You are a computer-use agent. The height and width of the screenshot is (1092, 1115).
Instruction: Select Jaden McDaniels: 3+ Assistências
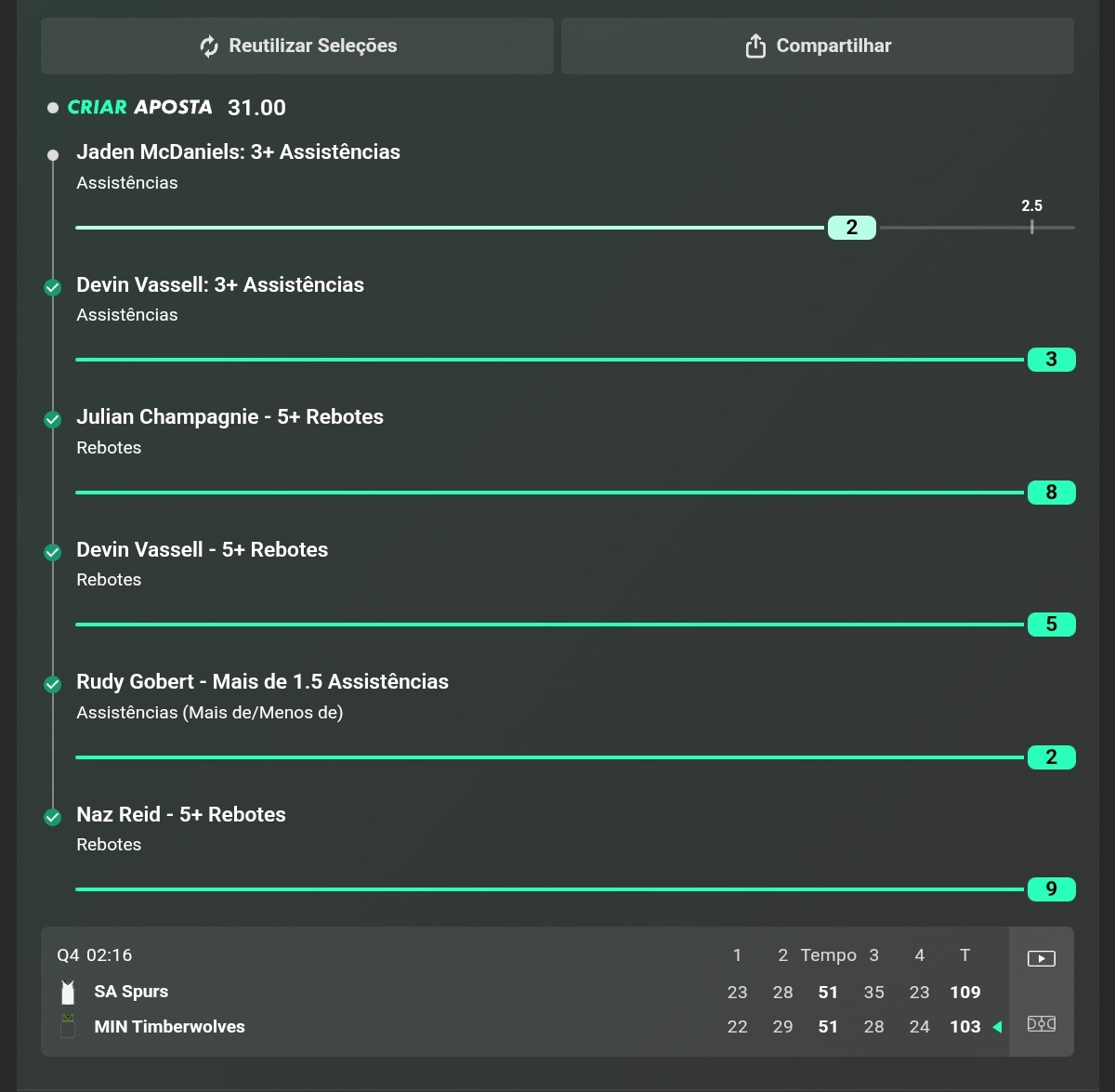(238, 152)
